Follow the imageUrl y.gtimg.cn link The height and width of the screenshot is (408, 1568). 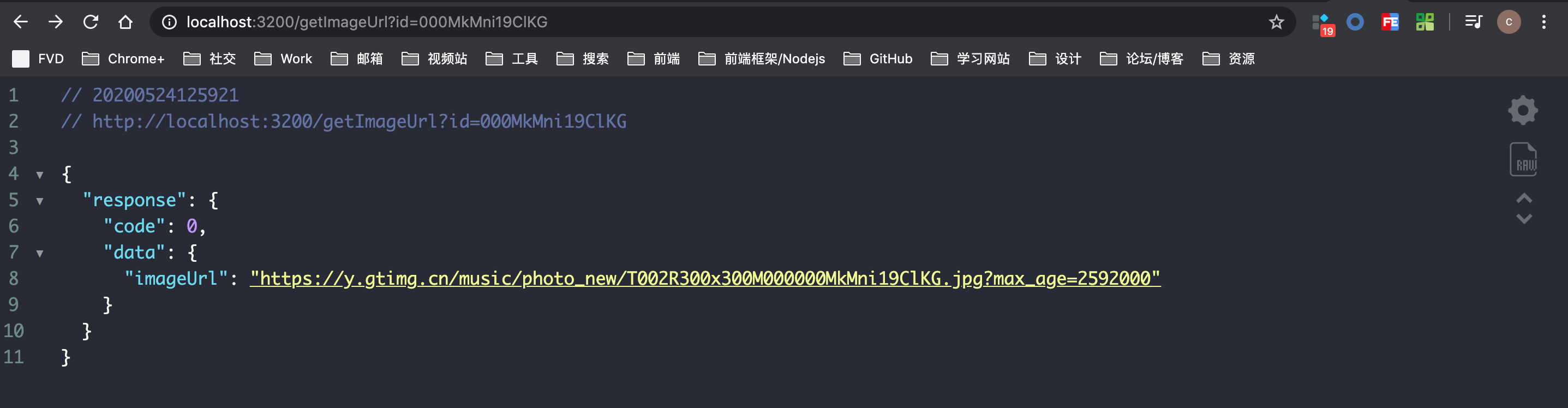point(705,279)
